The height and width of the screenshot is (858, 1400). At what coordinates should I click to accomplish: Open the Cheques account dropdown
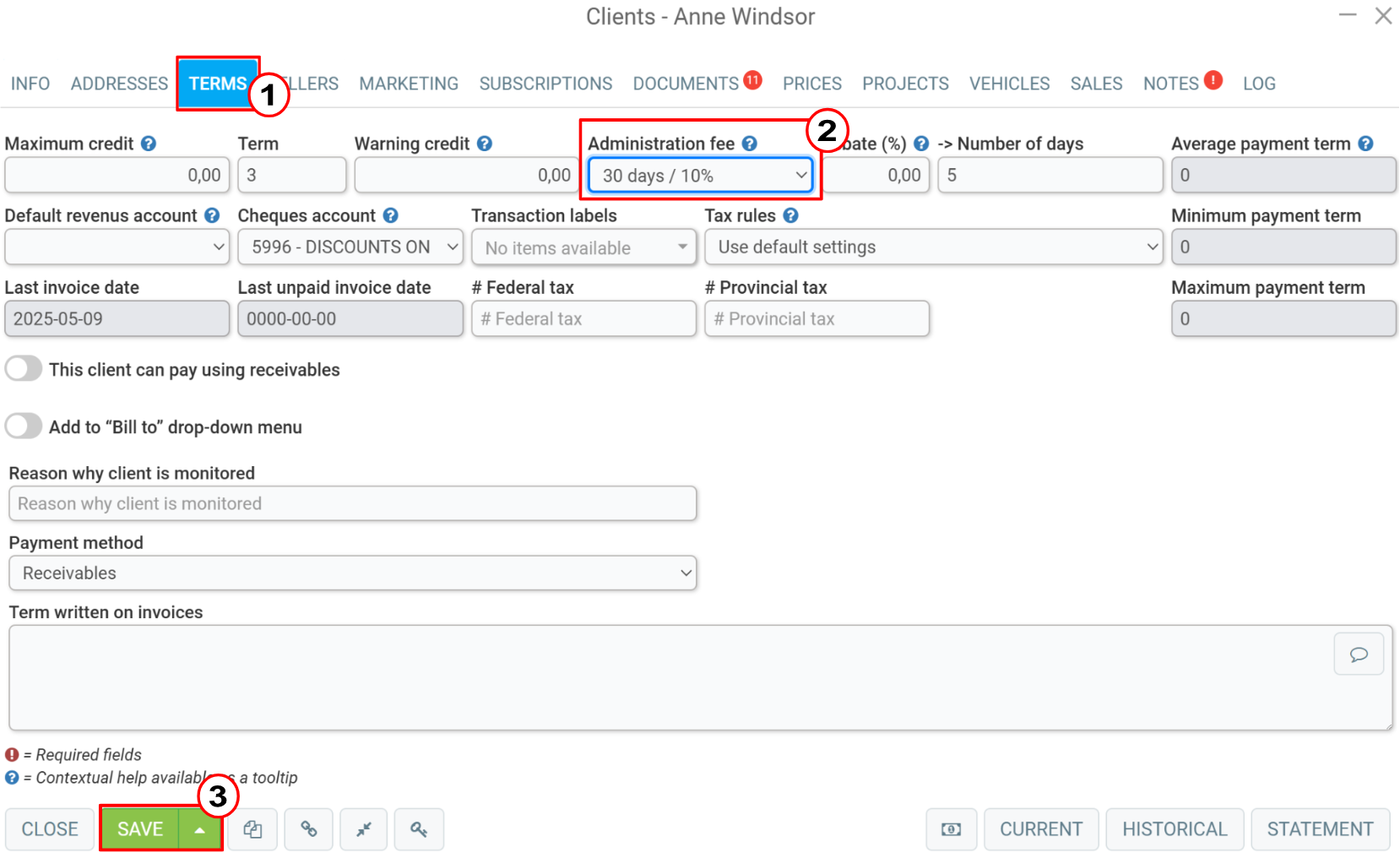click(350, 247)
